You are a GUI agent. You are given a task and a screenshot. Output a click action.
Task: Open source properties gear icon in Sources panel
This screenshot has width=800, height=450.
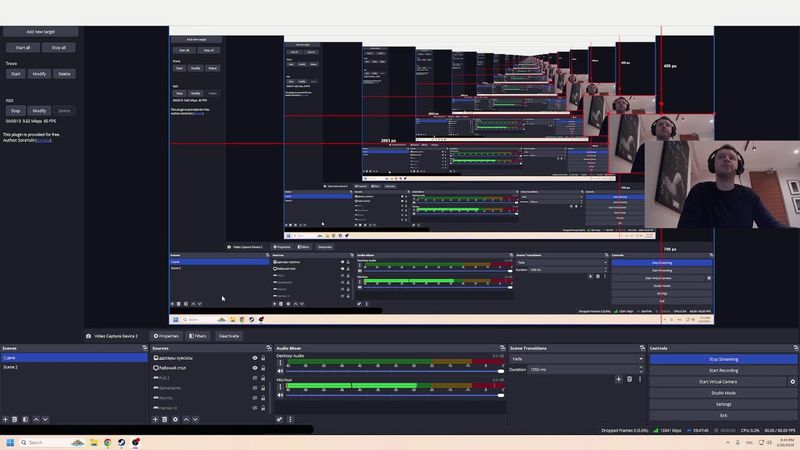[x=175, y=419]
